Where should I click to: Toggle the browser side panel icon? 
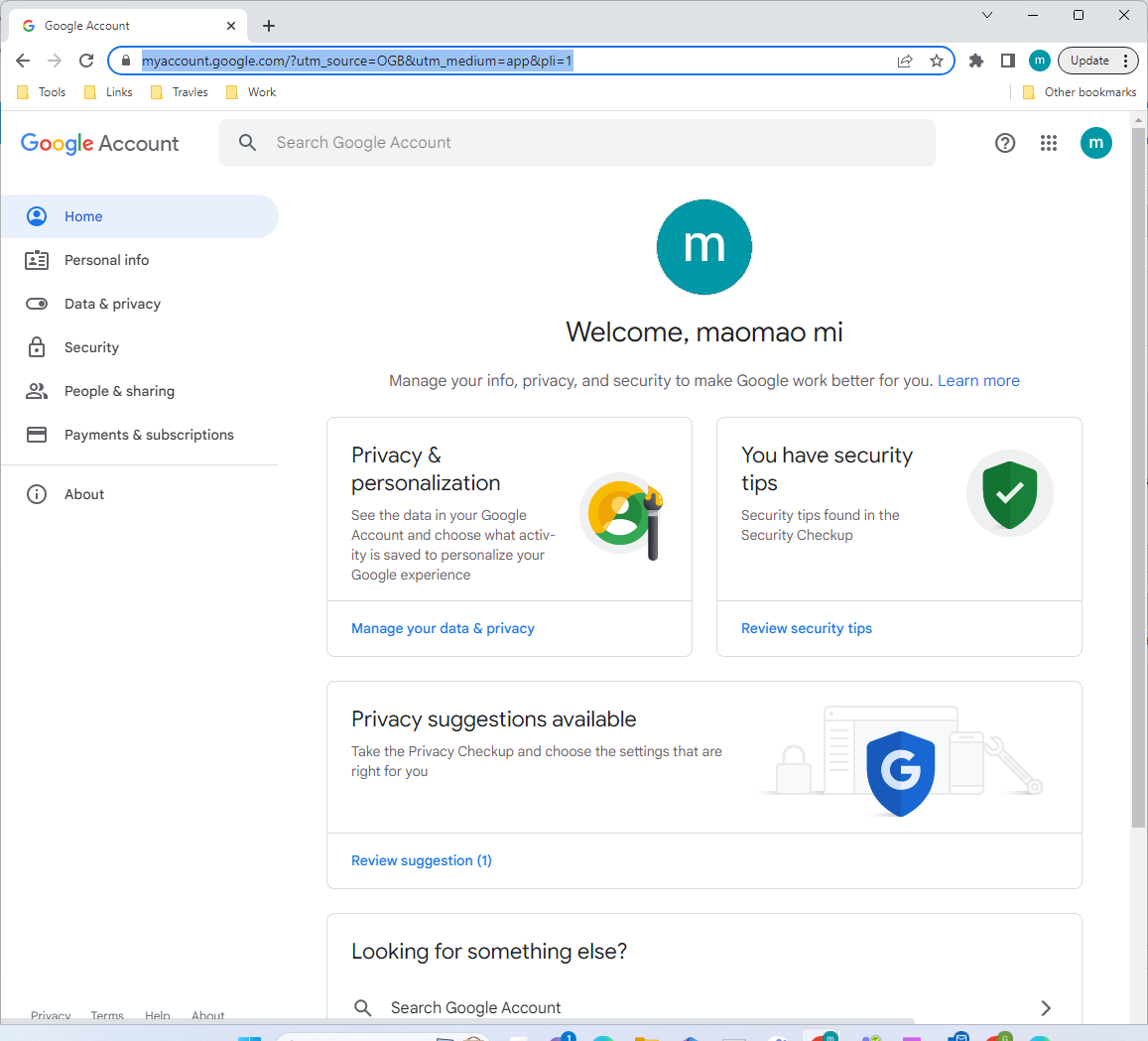[x=1008, y=61]
